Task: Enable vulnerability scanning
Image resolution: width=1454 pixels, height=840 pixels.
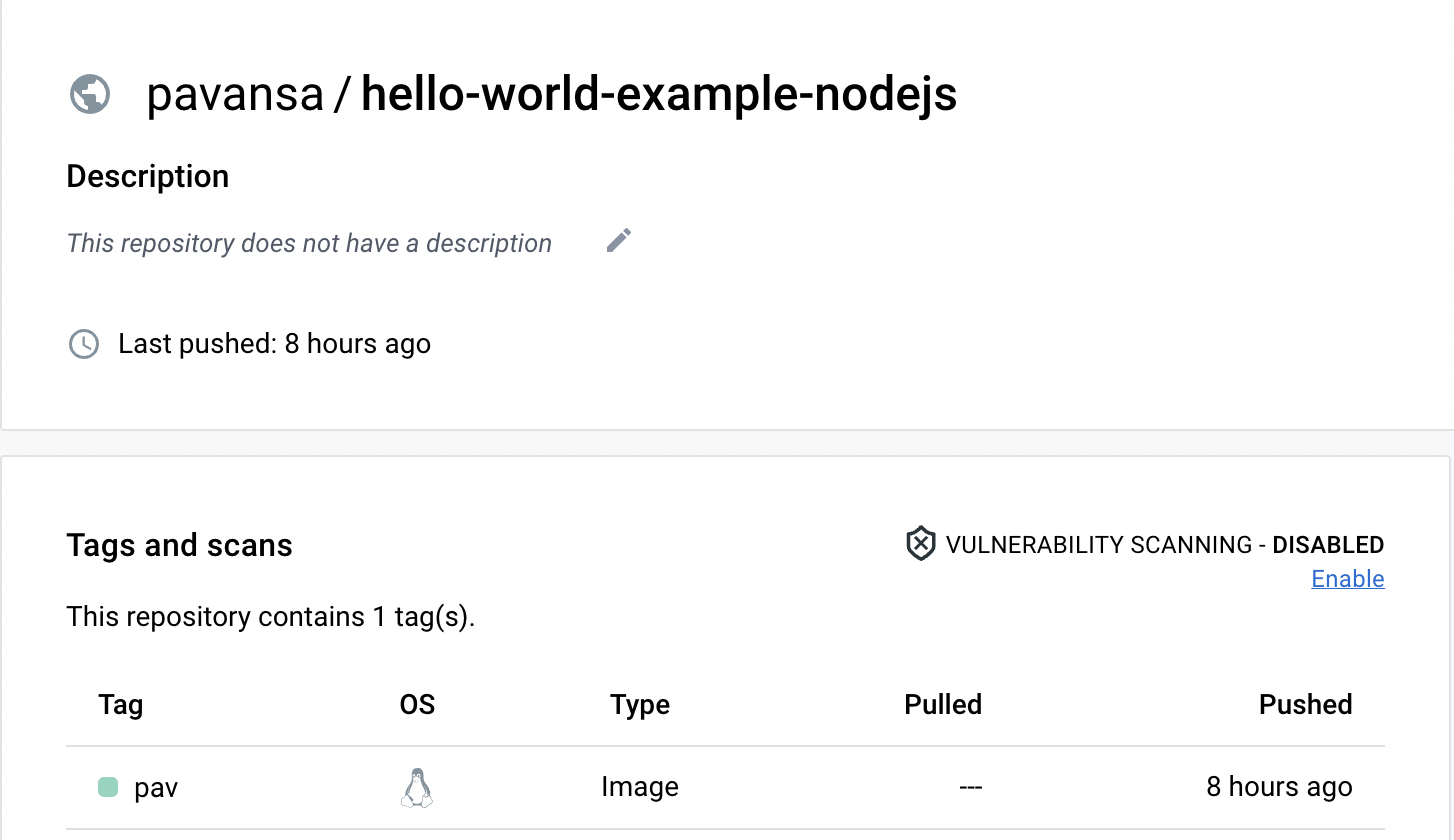Action: tap(1347, 578)
